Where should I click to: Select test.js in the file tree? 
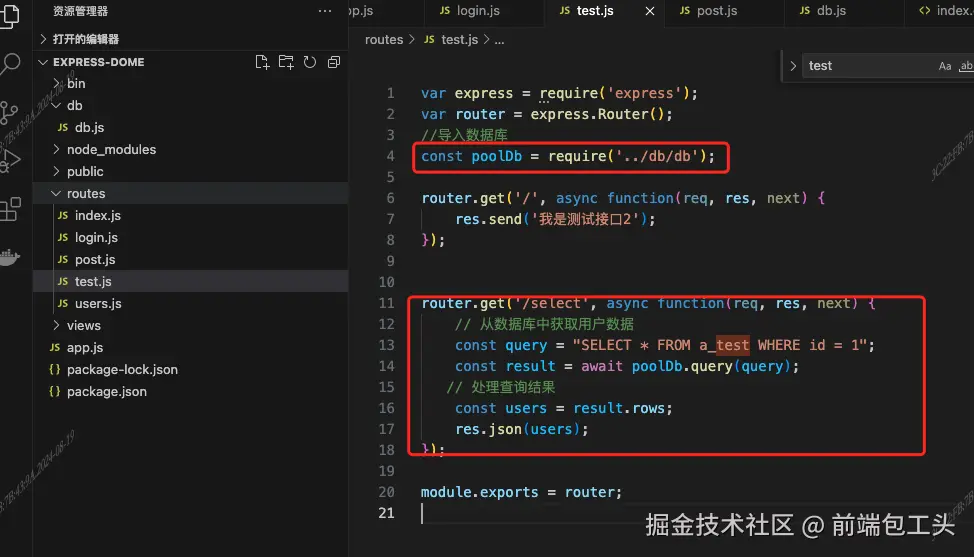coord(190,281)
